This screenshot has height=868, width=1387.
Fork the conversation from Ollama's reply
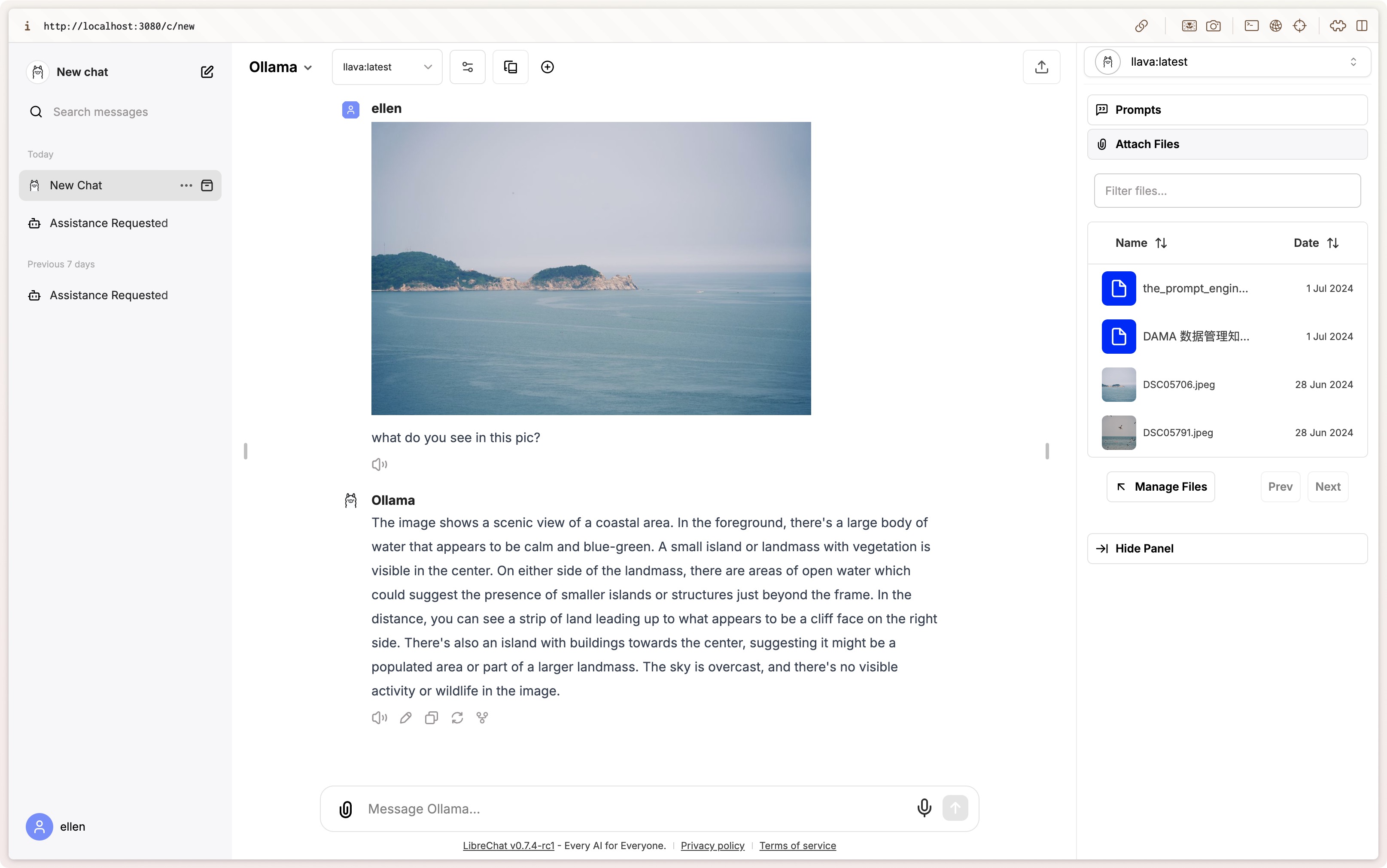point(482,718)
